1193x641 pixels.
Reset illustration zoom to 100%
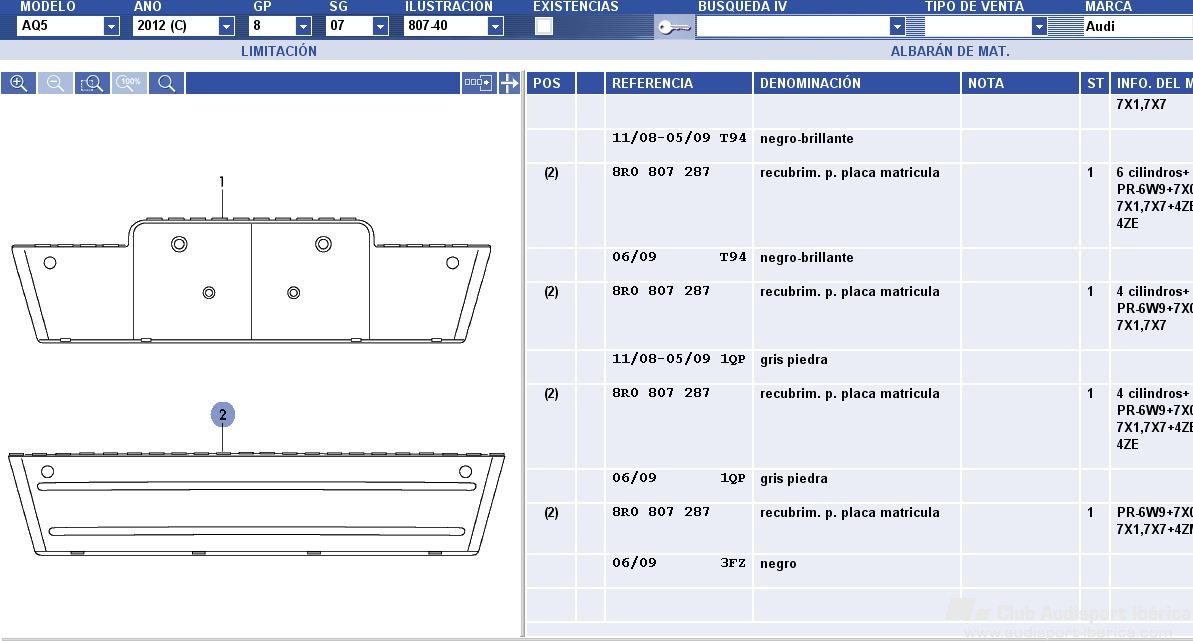[x=129, y=84]
